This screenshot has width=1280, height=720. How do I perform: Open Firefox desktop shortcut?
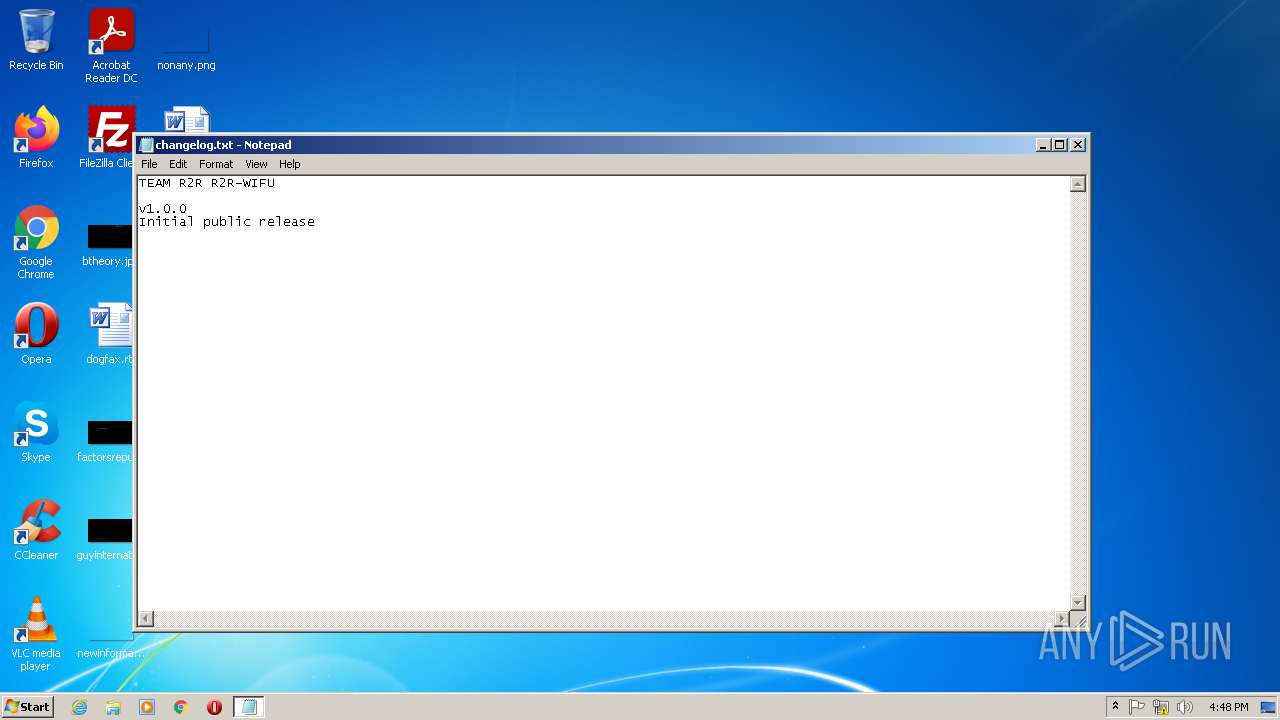[36, 138]
